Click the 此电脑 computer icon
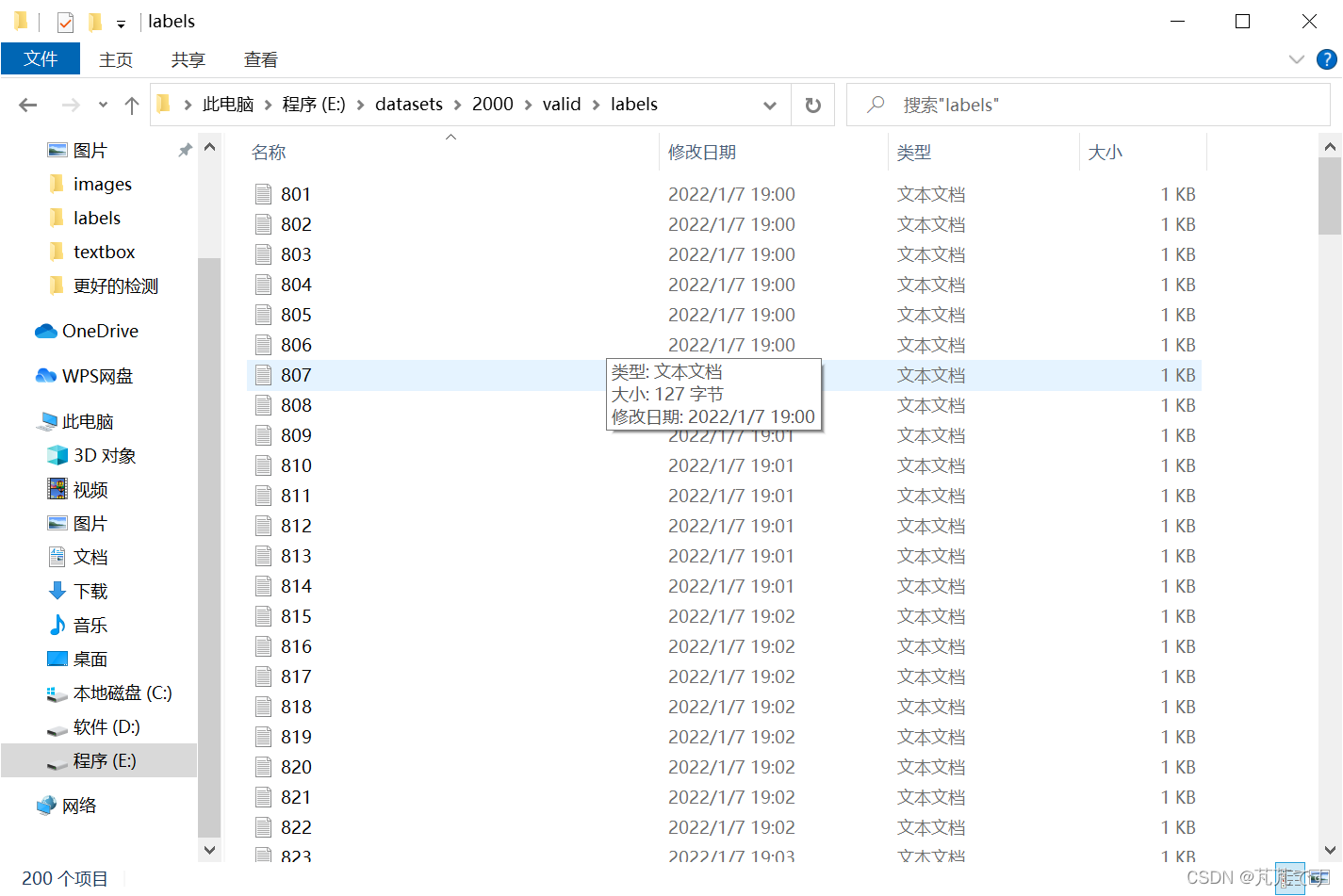The image size is (1343, 896). (47, 422)
